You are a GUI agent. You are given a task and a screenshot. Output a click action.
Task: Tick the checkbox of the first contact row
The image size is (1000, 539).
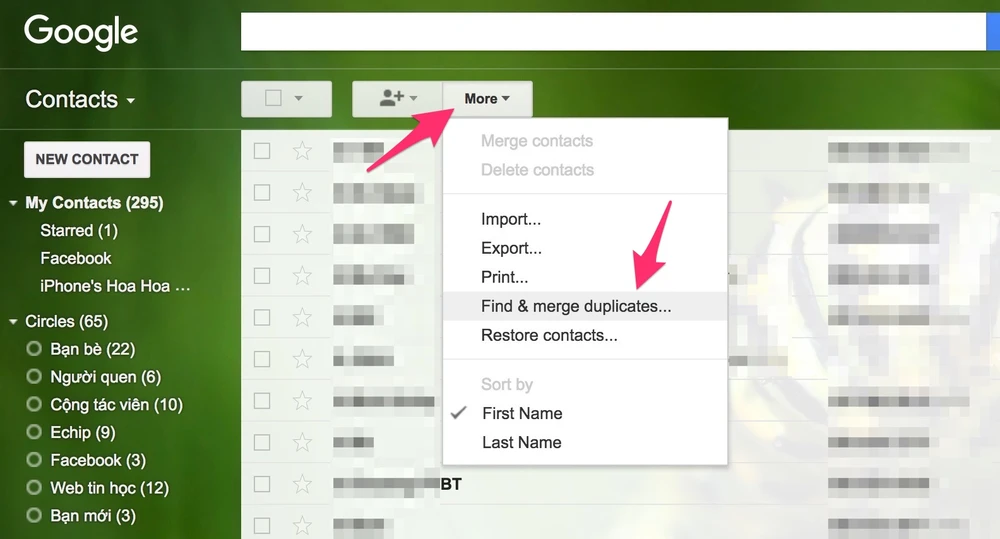click(262, 151)
